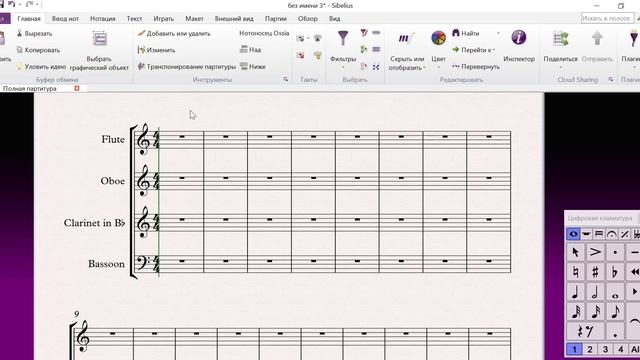This screenshot has height=360, width=640.
Task: Open the jazz articulations keypad layout tab
Action: 624,234
